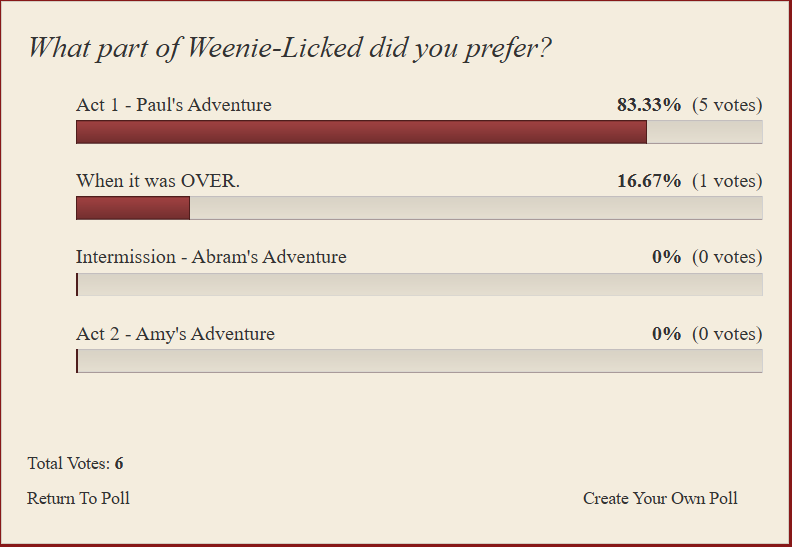The height and width of the screenshot is (547, 792).
Task: Click the filled Act 1 result bar
Action: pyautogui.click(x=361, y=132)
